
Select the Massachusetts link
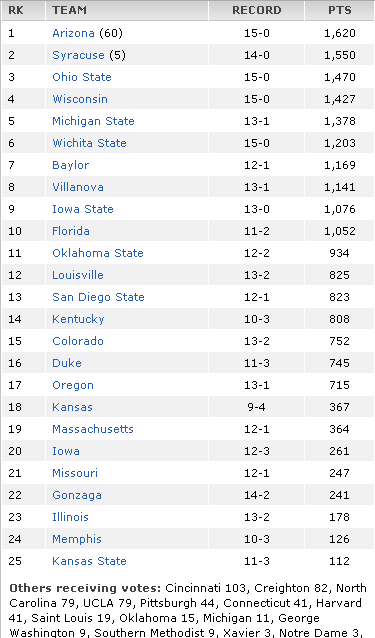pyautogui.click(x=93, y=428)
